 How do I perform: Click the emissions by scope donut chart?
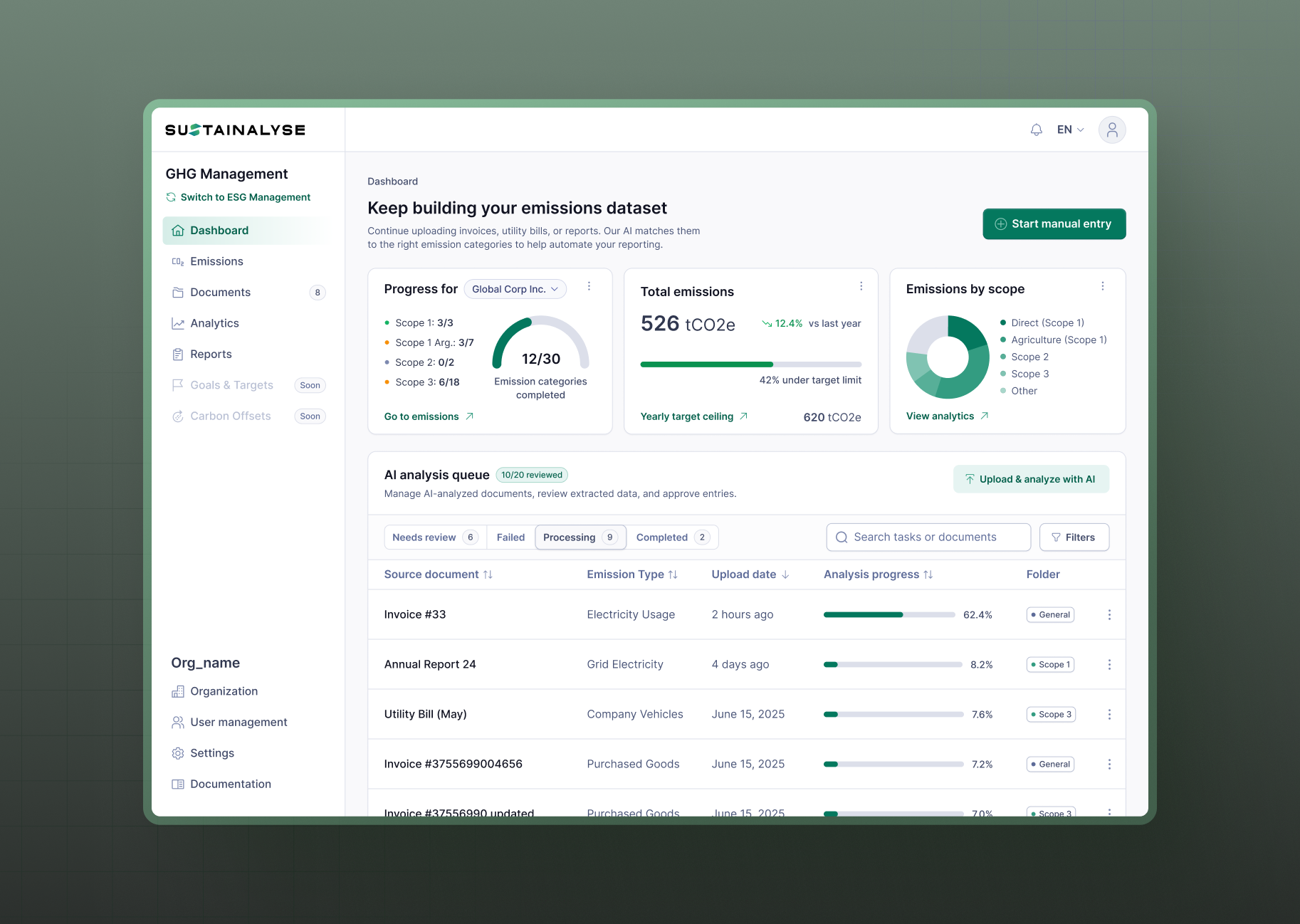coord(948,357)
